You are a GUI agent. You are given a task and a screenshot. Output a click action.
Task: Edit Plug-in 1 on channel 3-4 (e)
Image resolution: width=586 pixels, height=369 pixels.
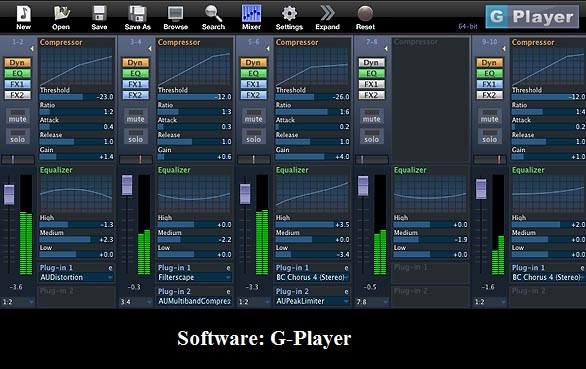(228, 268)
